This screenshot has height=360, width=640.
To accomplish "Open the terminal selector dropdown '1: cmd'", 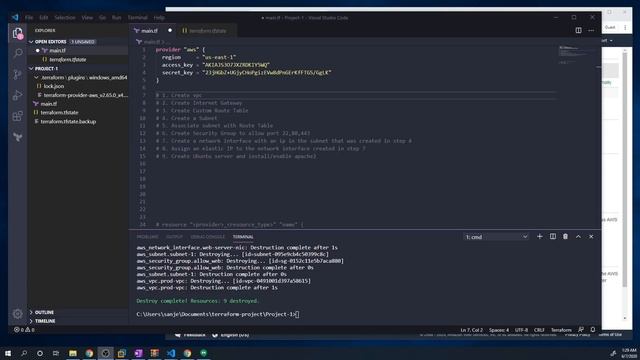I will 496,237.
